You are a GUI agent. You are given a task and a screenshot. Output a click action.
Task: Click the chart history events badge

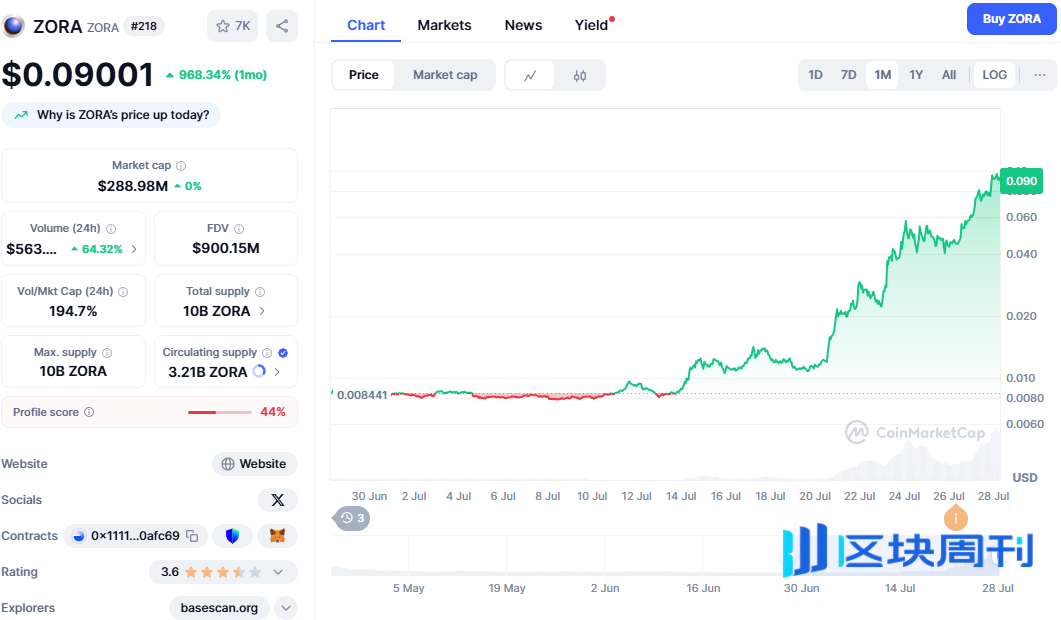coord(352,518)
